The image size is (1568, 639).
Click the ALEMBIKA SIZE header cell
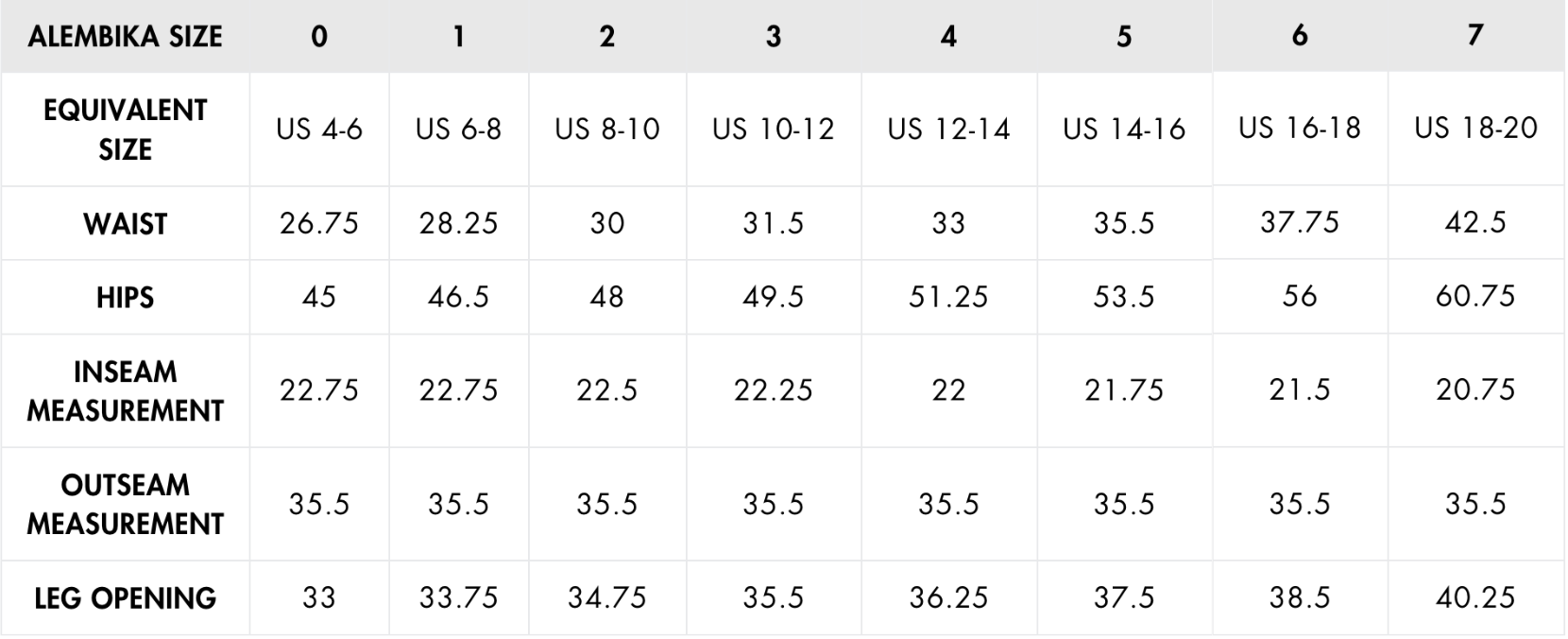click(x=125, y=37)
